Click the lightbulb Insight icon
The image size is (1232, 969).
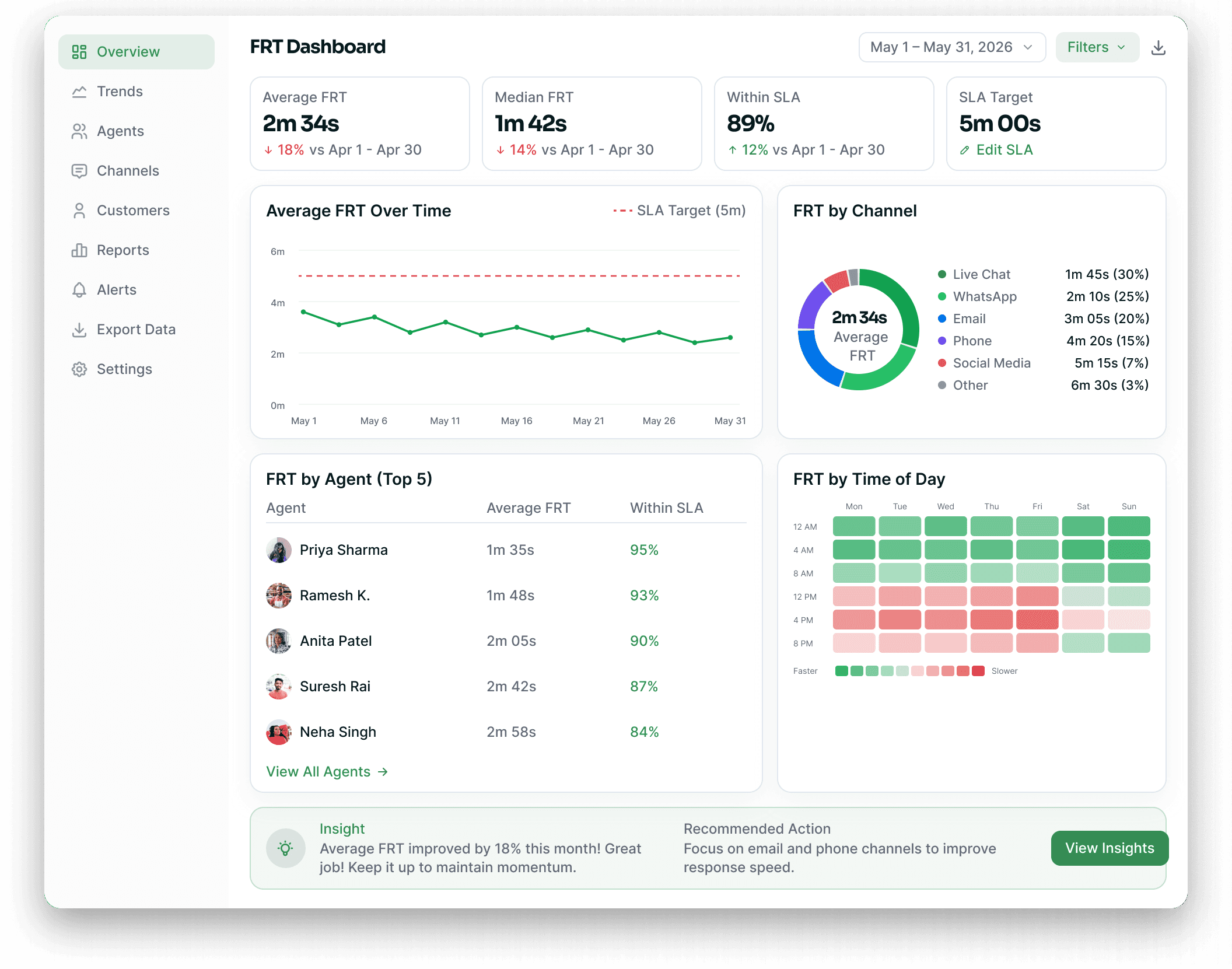(285, 848)
